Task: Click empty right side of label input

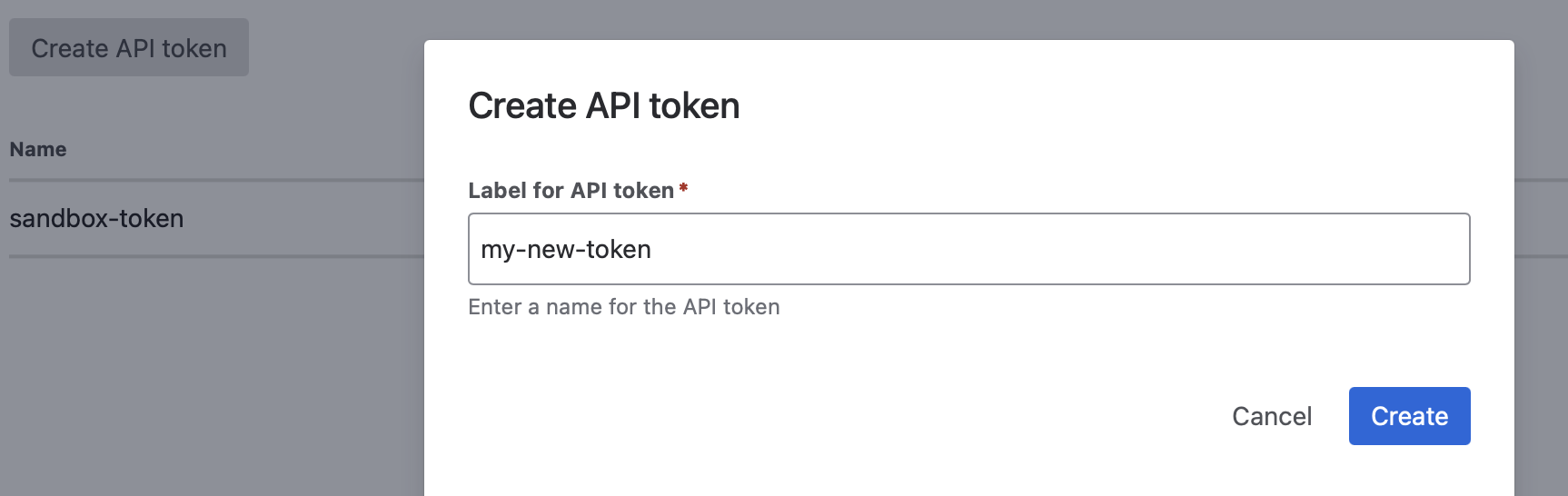Action: [x=1181, y=249]
